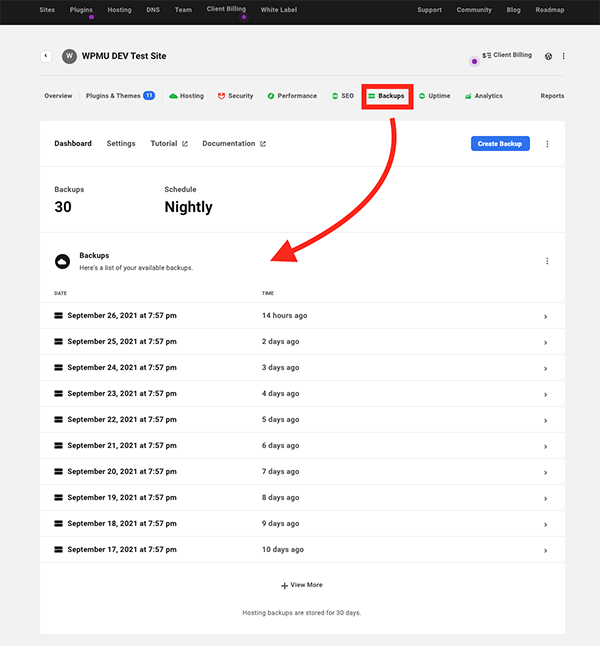The image size is (600, 646).
Task: Open the WordPress admin icon
Action: 548,56
